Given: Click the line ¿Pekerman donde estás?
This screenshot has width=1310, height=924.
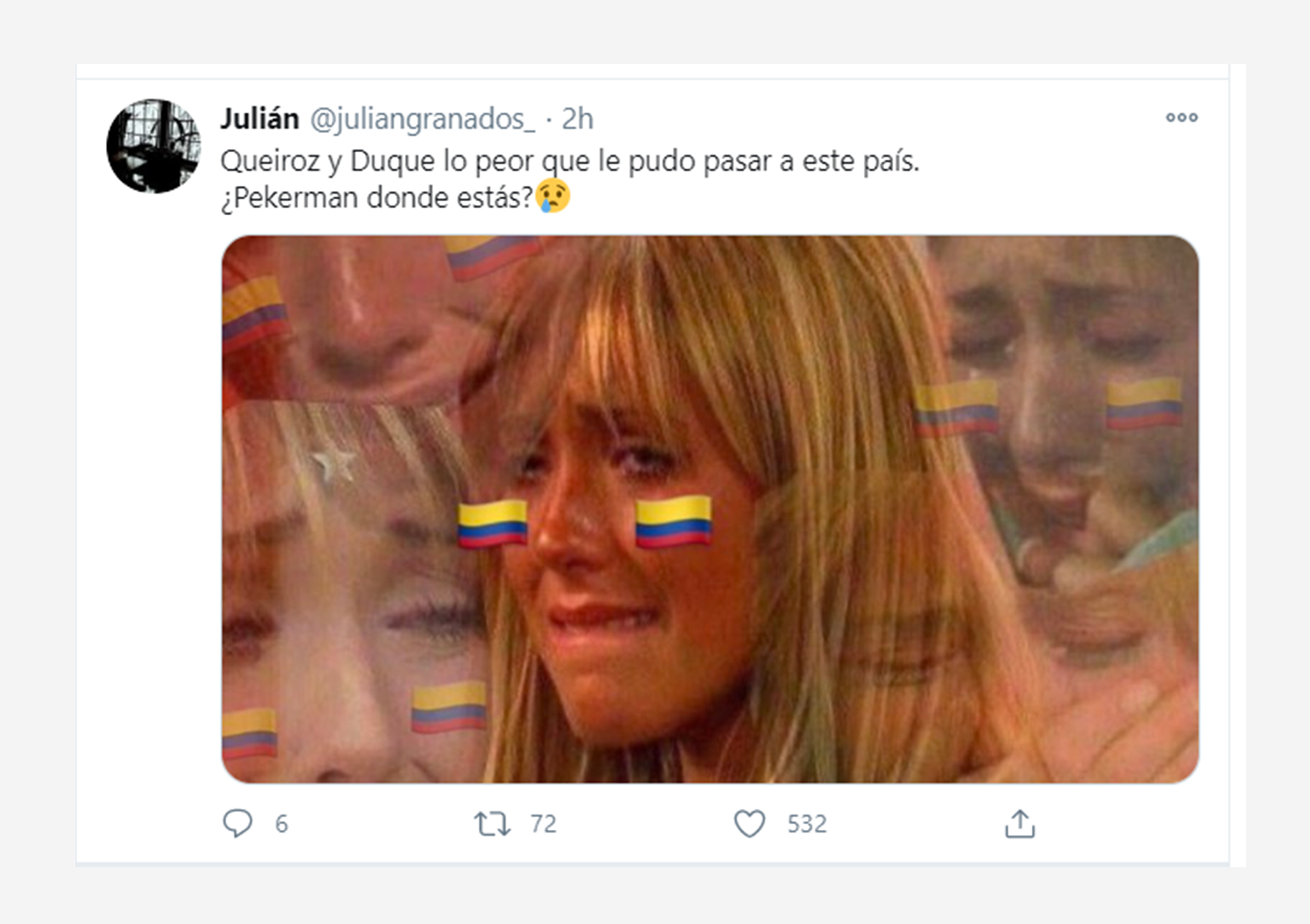Looking at the screenshot, I should (x=377, y=198).
